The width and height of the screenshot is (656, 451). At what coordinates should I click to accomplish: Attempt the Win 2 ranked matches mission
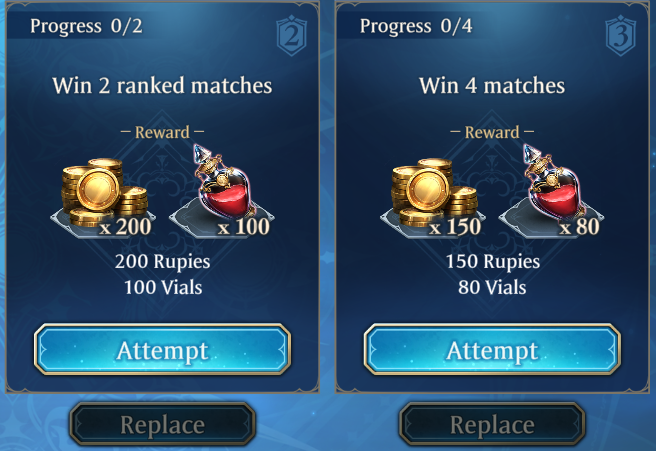pyautogui.click(x=162, y=349)
